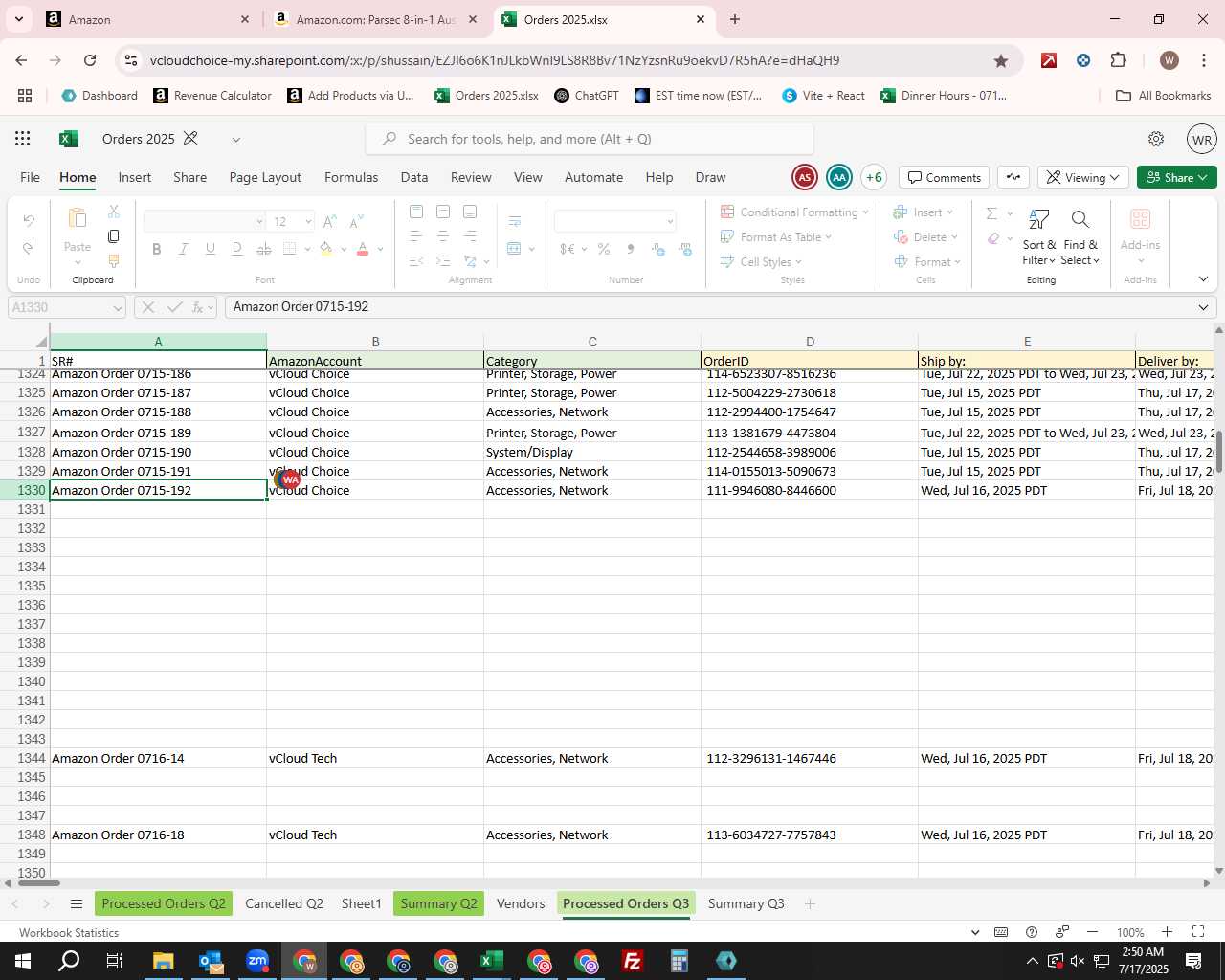Switch to Summary Q3 sheet tab
The width and height of the screenshot is (1225, 980).
click(746, 903)
